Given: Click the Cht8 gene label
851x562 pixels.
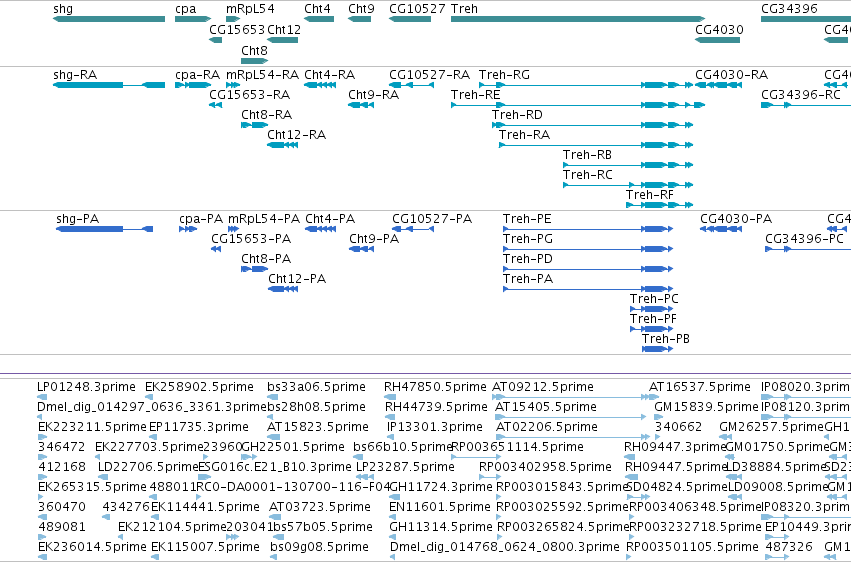Looking at the screenshot, I should pyautogui.click(x=254, y=50).
